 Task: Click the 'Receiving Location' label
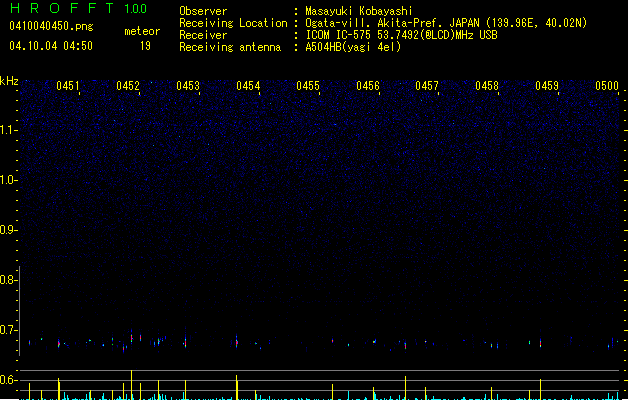tap(233, 23)
